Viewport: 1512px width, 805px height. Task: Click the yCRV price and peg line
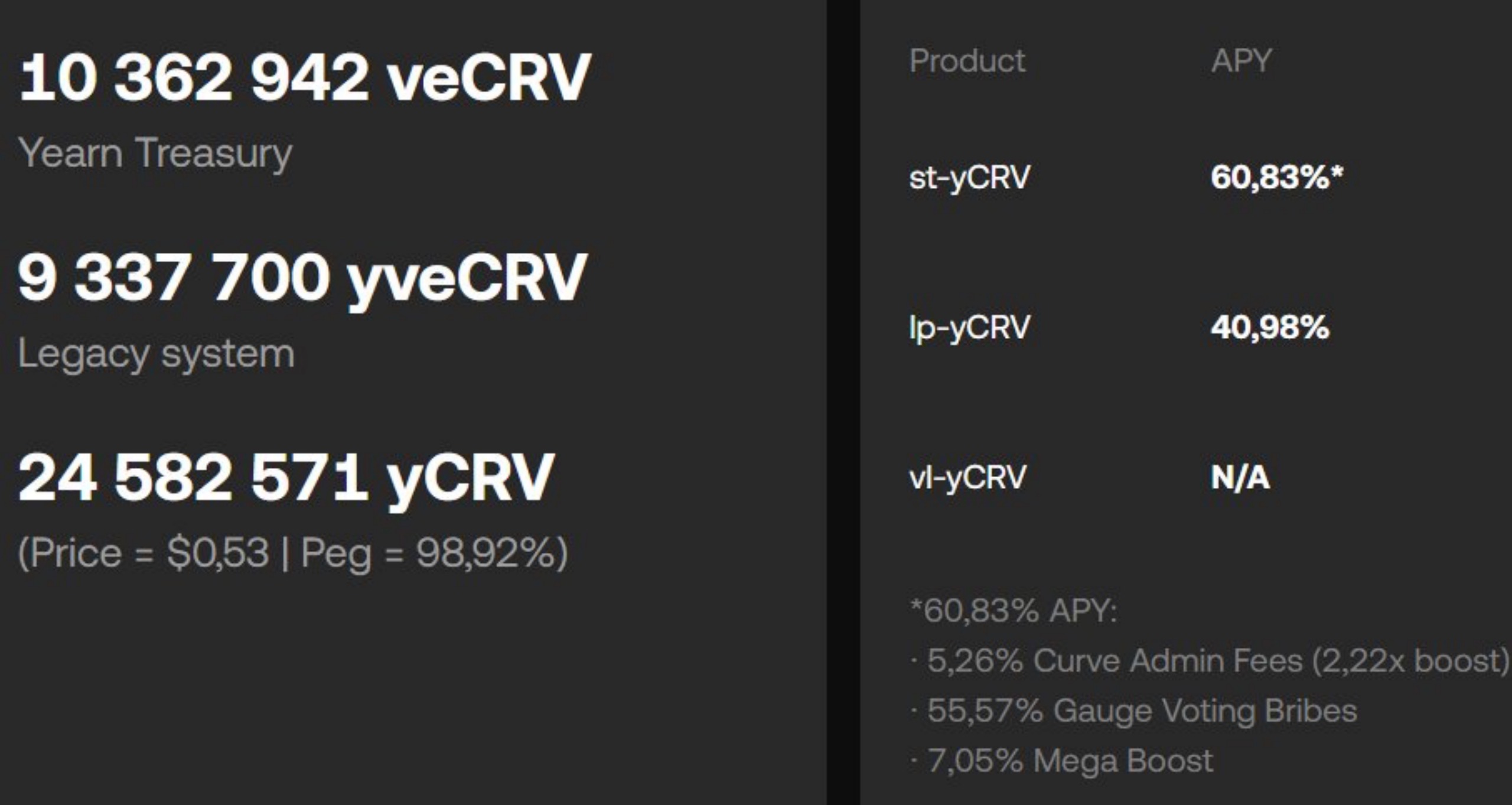pyautogui.click(x=293, y=554)
